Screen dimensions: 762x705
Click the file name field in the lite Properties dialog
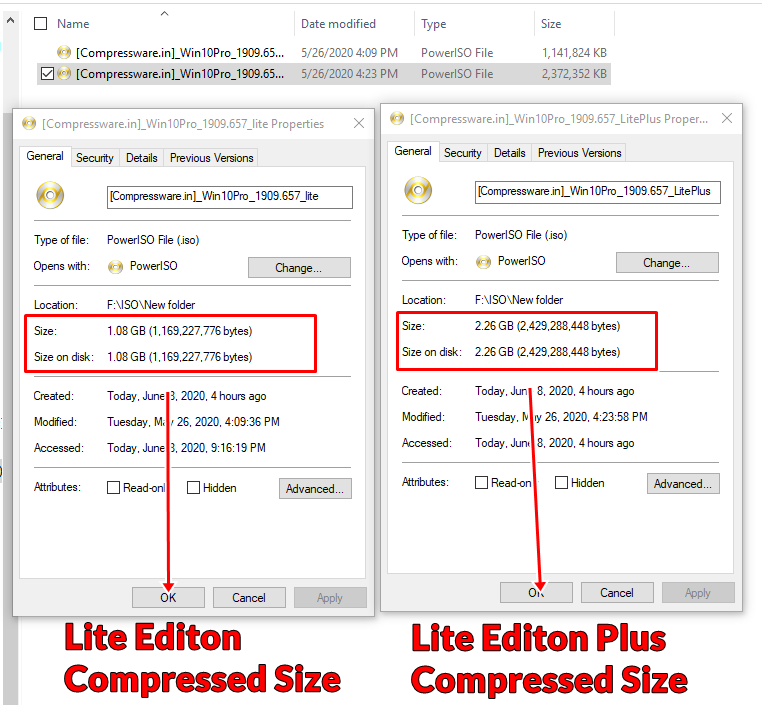pos(229,197)
